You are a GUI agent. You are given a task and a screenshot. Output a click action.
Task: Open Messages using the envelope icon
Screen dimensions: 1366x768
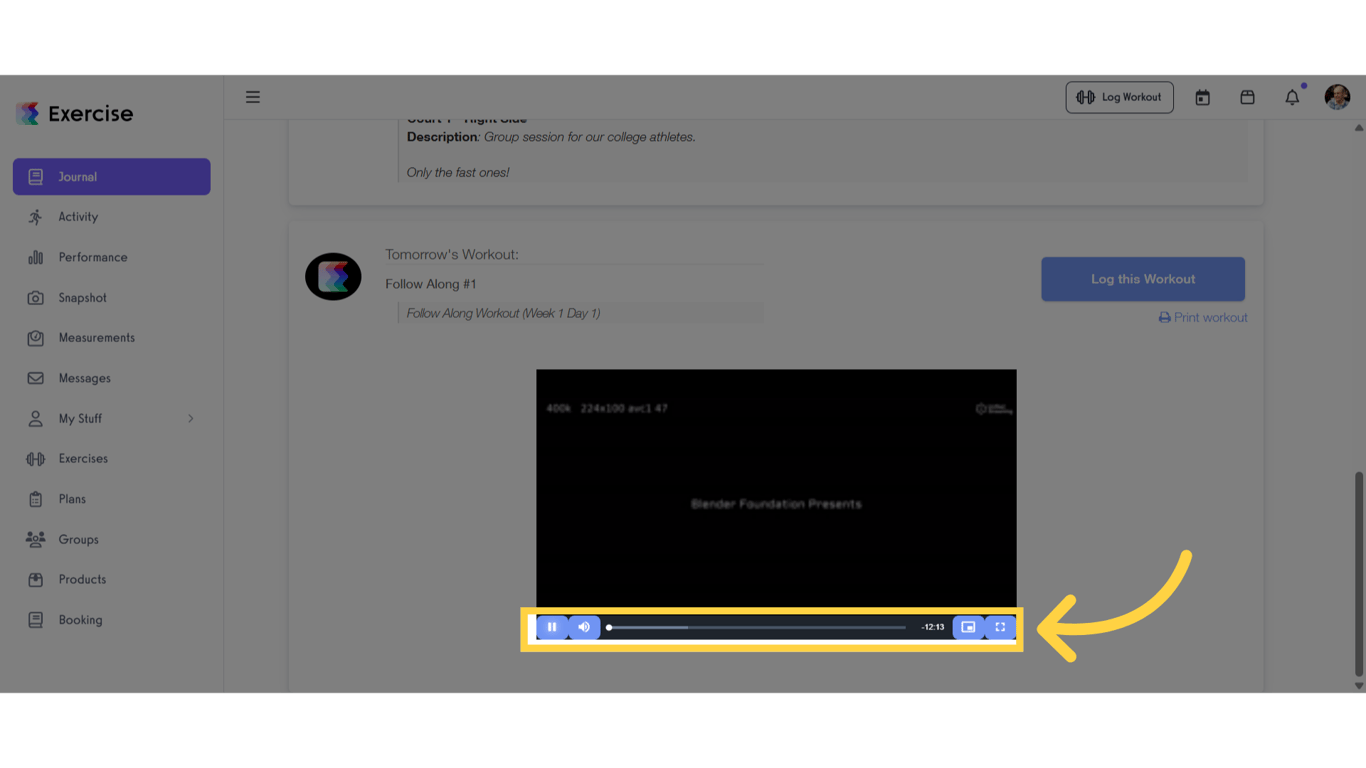pos(35,377)
